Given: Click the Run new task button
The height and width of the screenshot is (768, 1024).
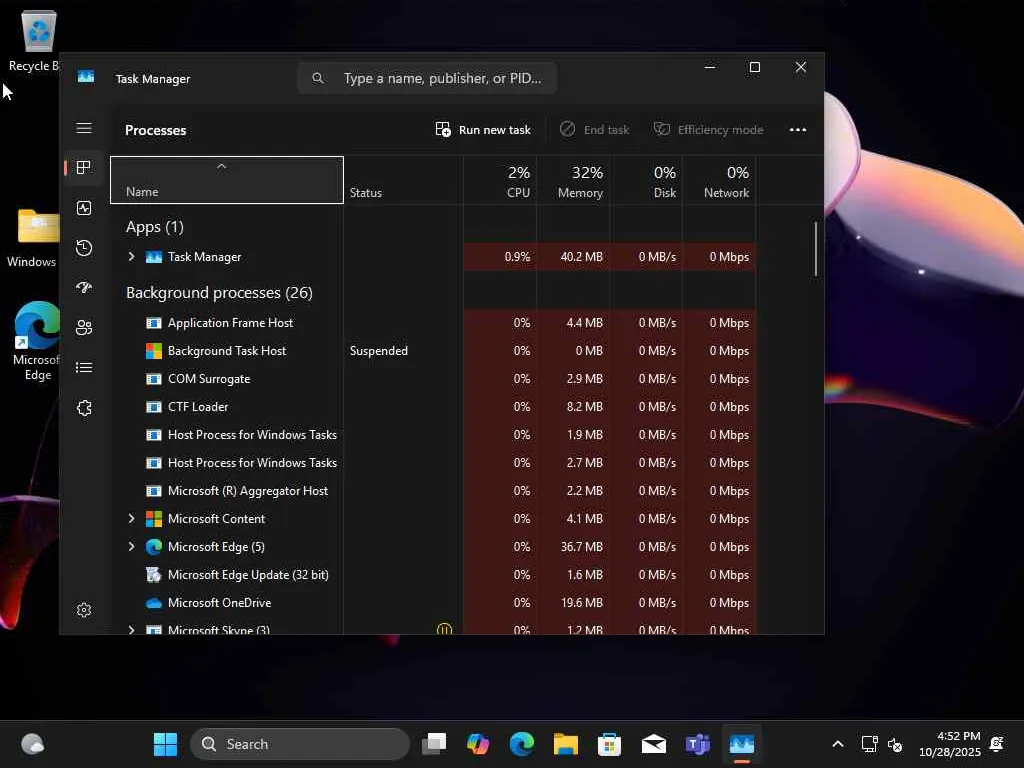Looking at the screenshot, I should [483, 130].
